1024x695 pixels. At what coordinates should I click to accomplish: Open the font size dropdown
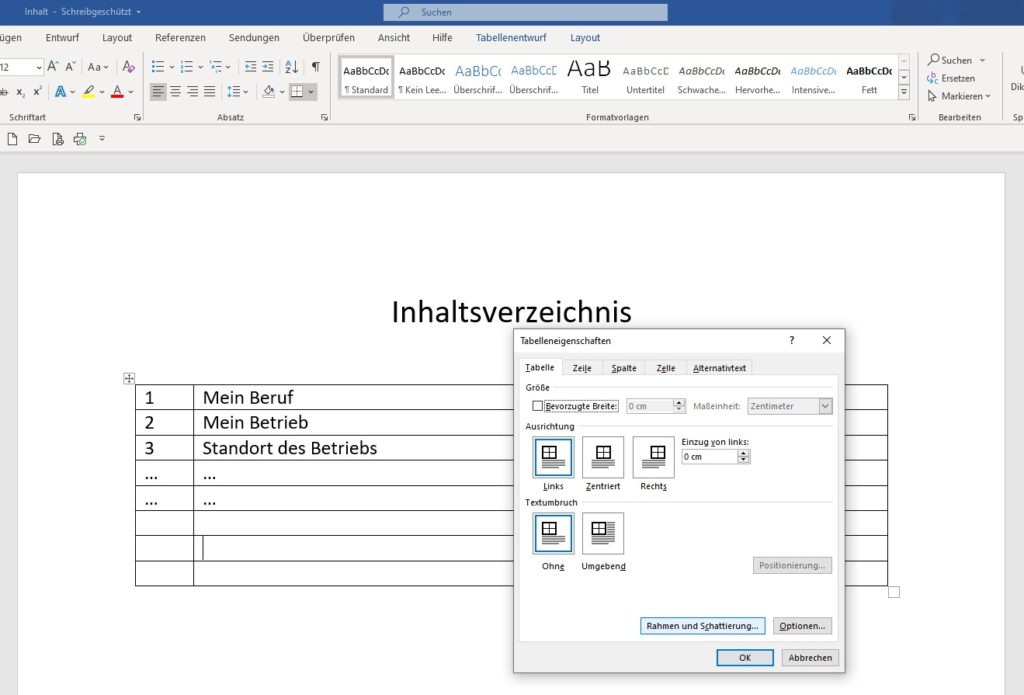[39, 67]
